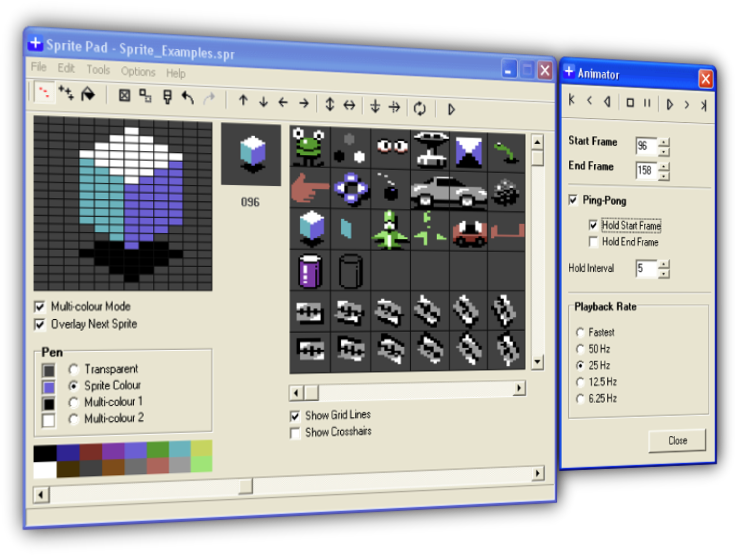Toggle Overlay Next Sprite checkbox
The height and width of the screenshot is (555, 735).
[40, 324]
